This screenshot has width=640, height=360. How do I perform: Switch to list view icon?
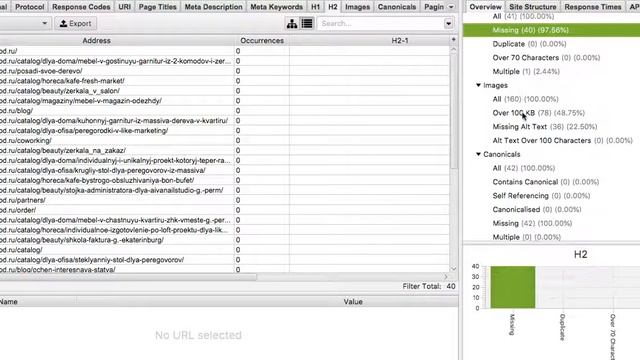pyautogui.click(x=307, y=24)
